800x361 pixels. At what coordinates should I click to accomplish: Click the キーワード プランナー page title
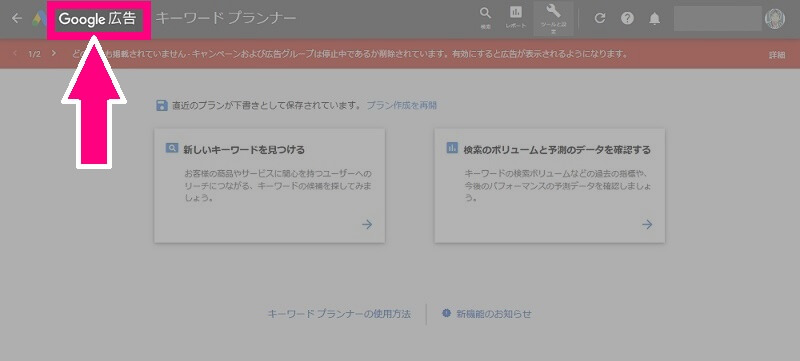[x=226, y=18]
